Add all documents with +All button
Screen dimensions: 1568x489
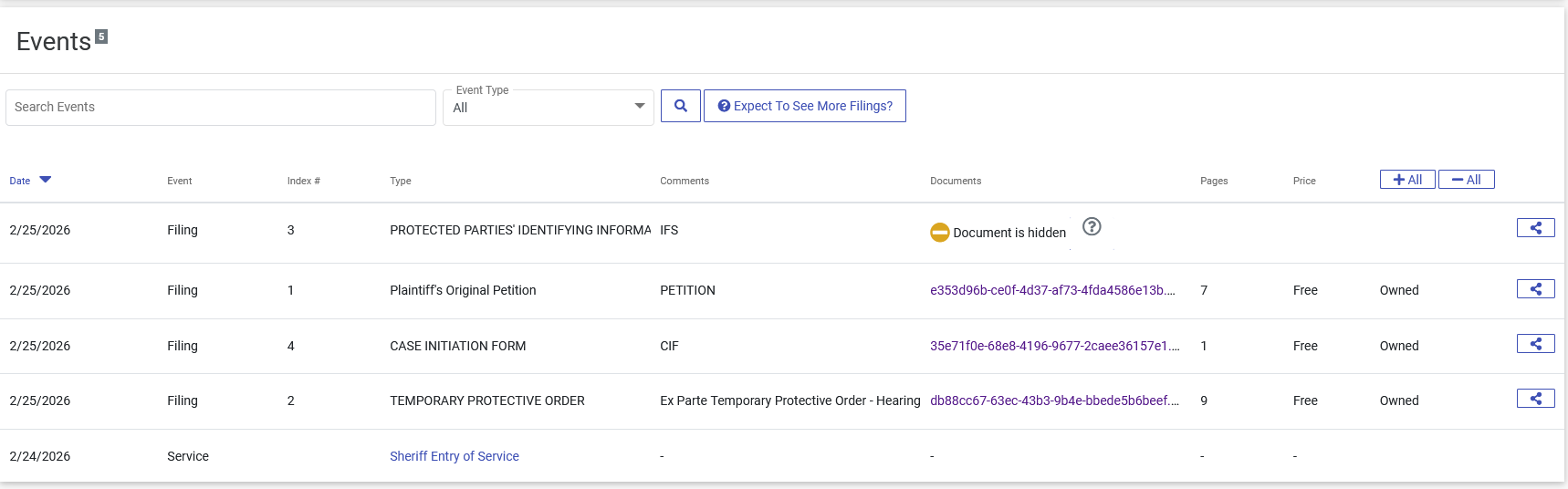click(1406, 180)
